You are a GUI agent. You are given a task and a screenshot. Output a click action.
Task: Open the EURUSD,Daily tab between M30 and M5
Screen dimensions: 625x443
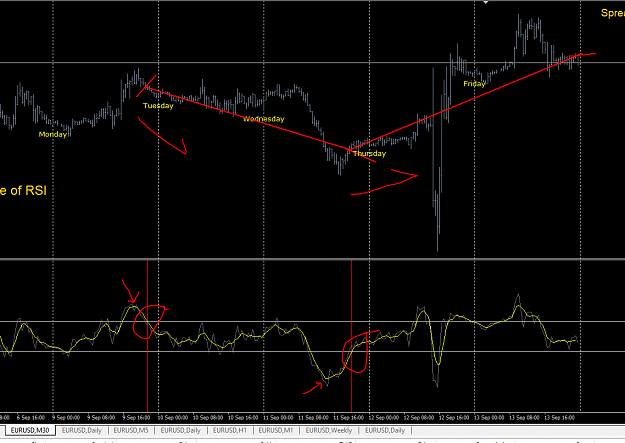coord(82,431)
